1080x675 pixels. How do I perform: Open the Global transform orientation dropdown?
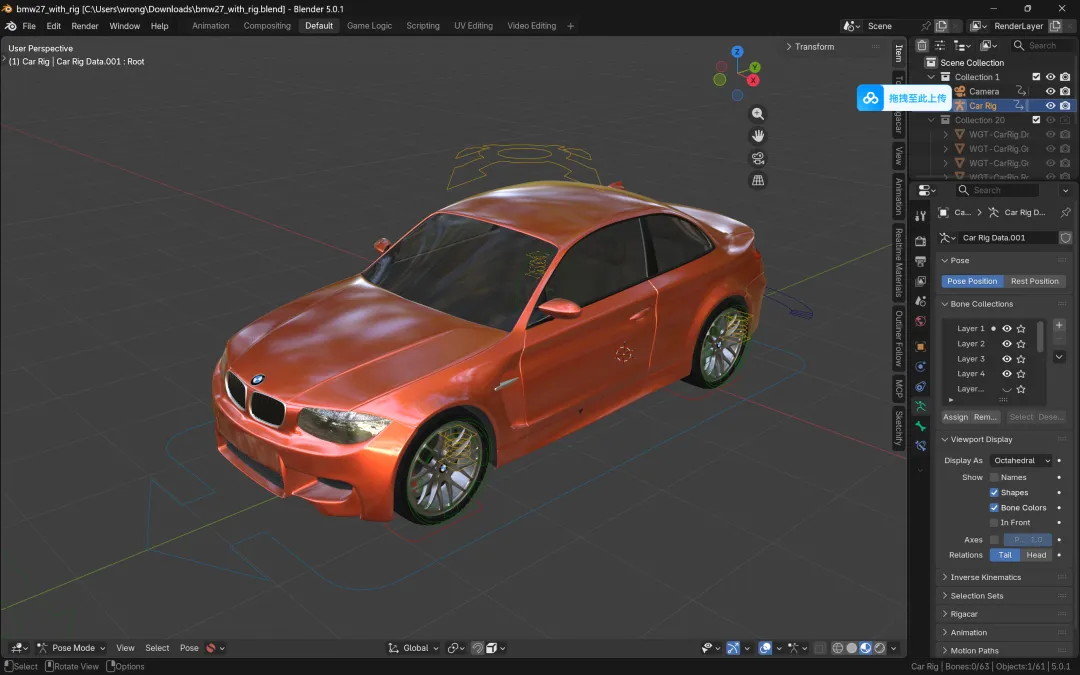click(x=413, y=648)
